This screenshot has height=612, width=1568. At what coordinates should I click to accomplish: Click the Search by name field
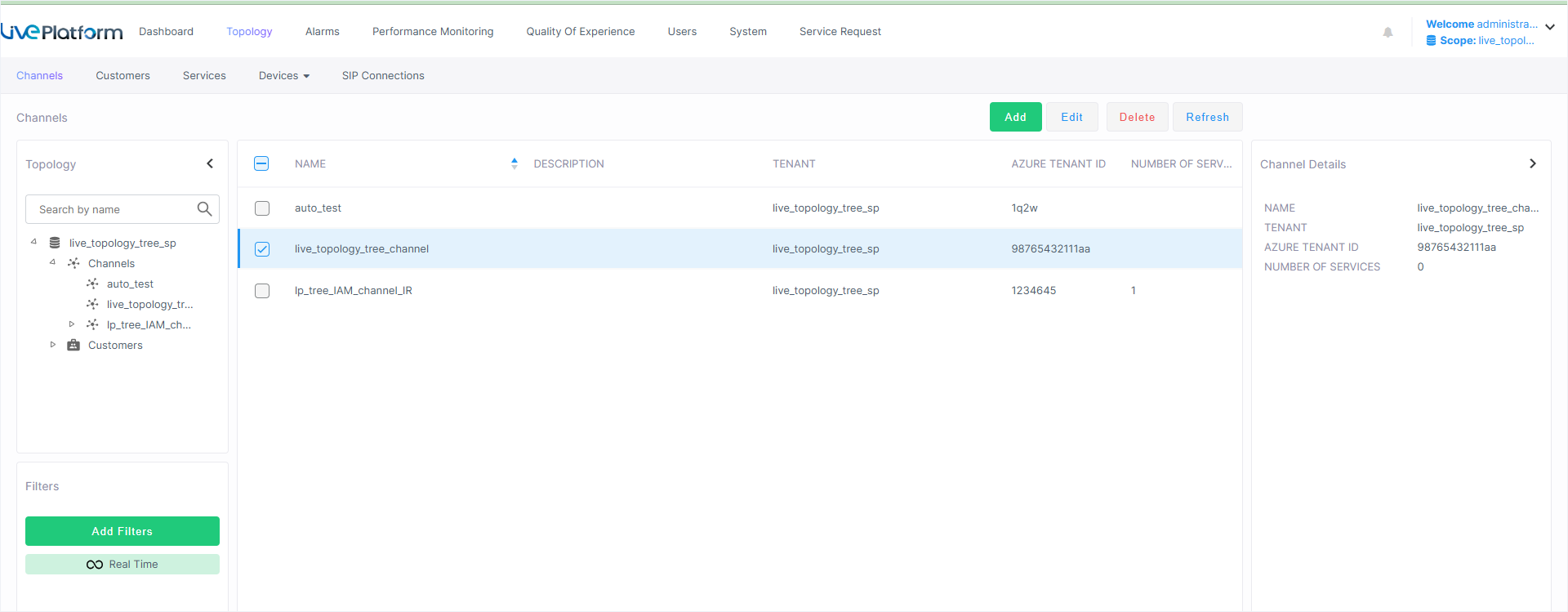(x=114, y=209)
